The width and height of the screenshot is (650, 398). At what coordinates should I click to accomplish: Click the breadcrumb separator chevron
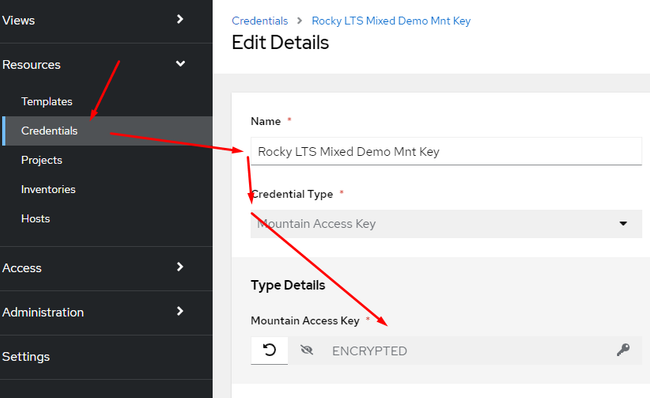coord(299,20)
